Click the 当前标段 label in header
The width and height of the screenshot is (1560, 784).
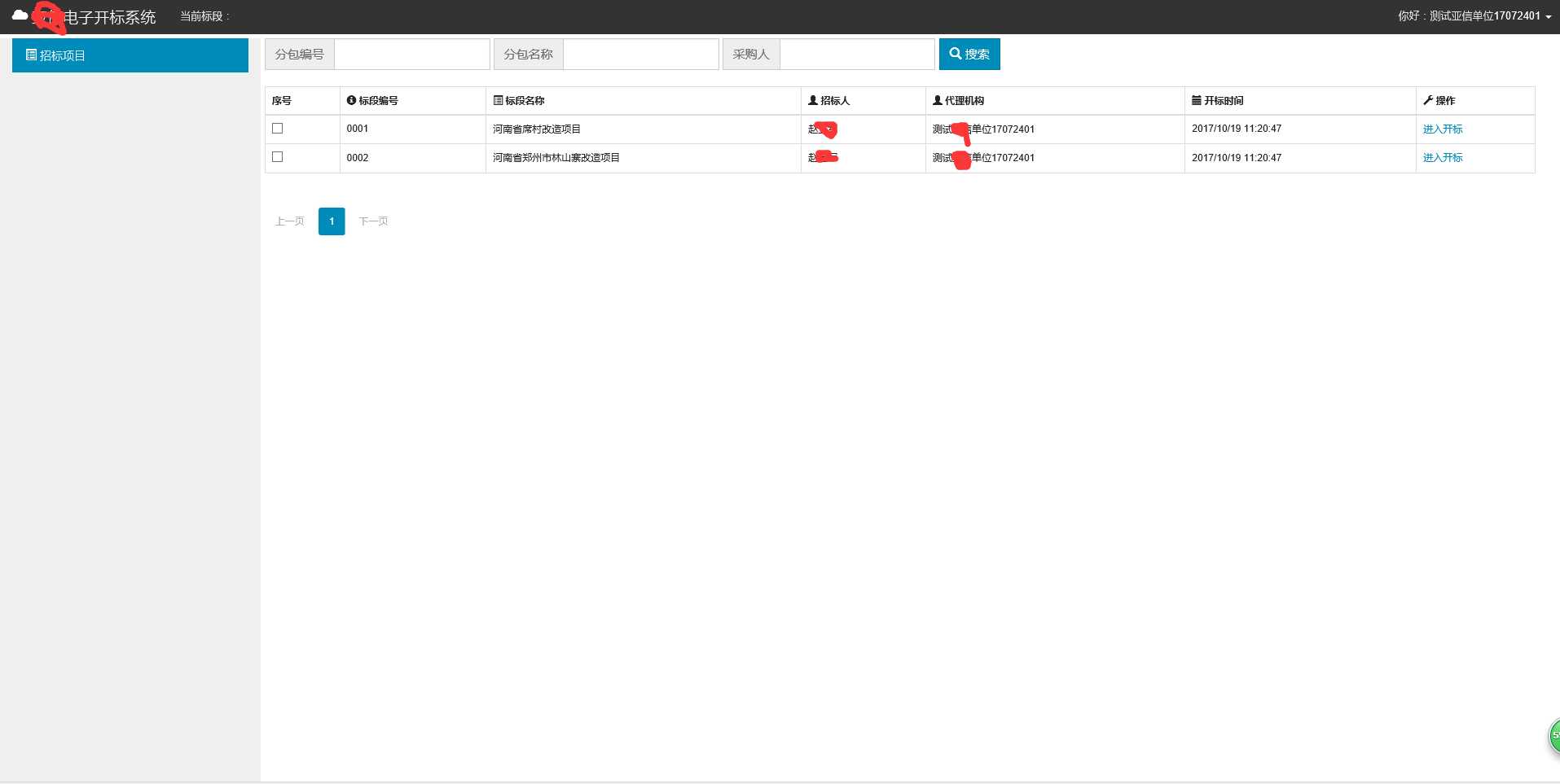(204, 16)
